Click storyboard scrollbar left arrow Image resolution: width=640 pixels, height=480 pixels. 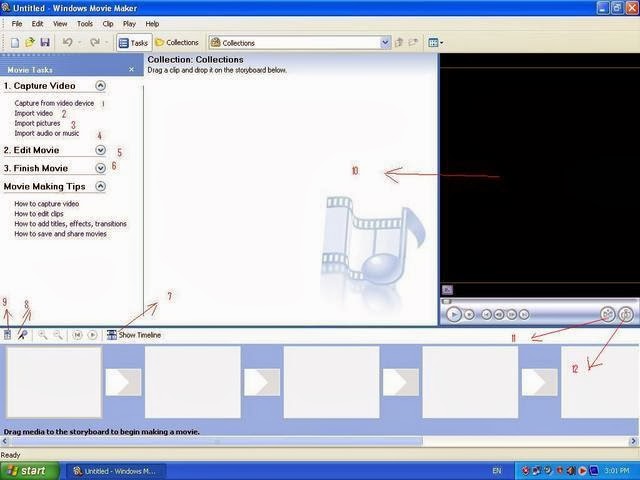point(5,441)
